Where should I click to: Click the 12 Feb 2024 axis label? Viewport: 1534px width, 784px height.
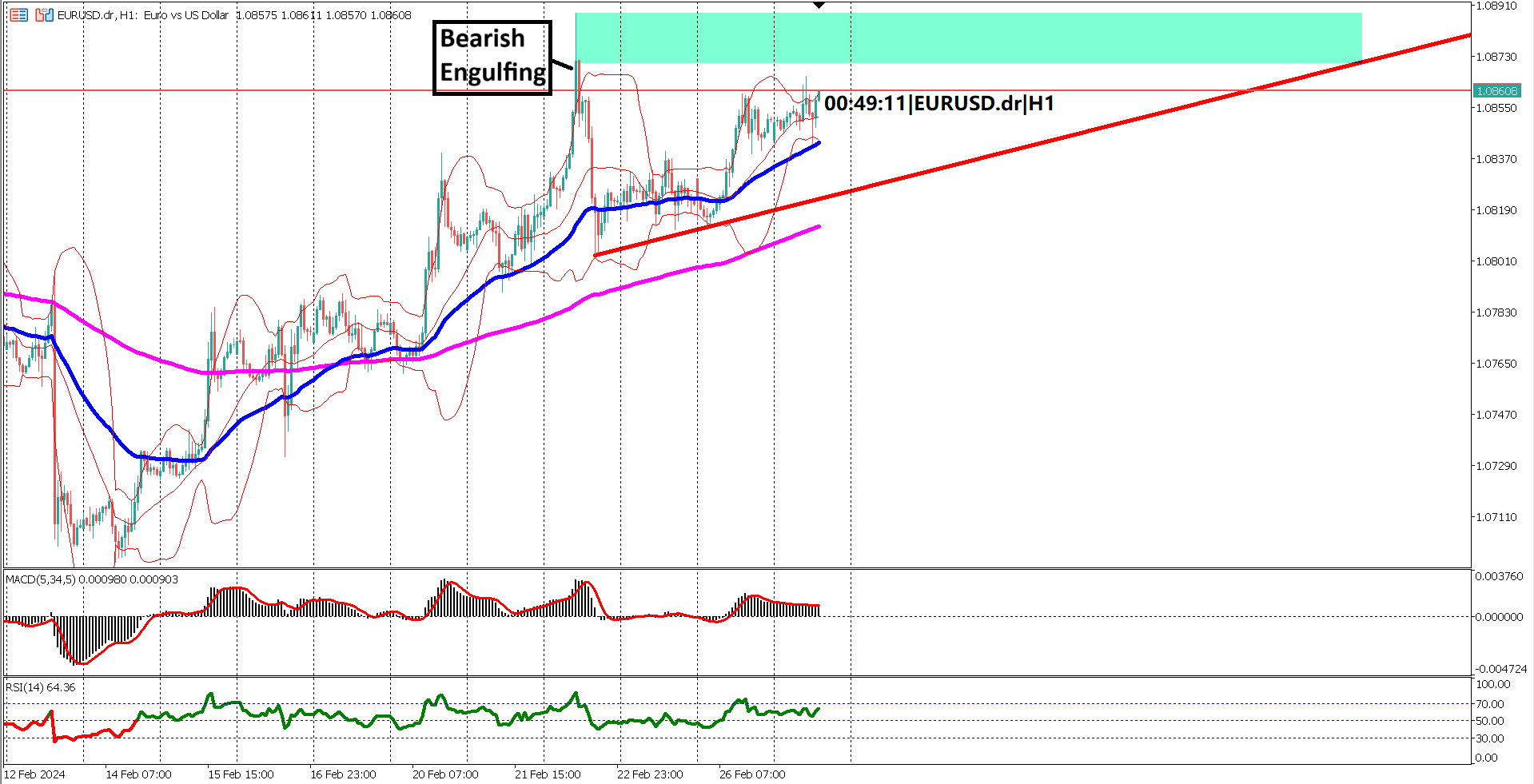click(x=35, y=774)
